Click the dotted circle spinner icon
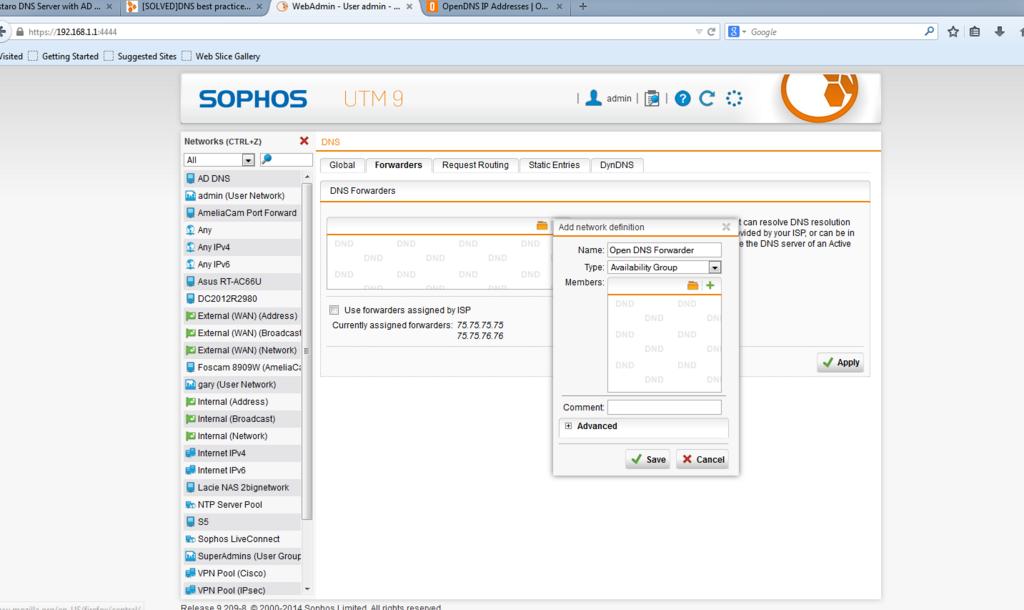 point(734,99)
